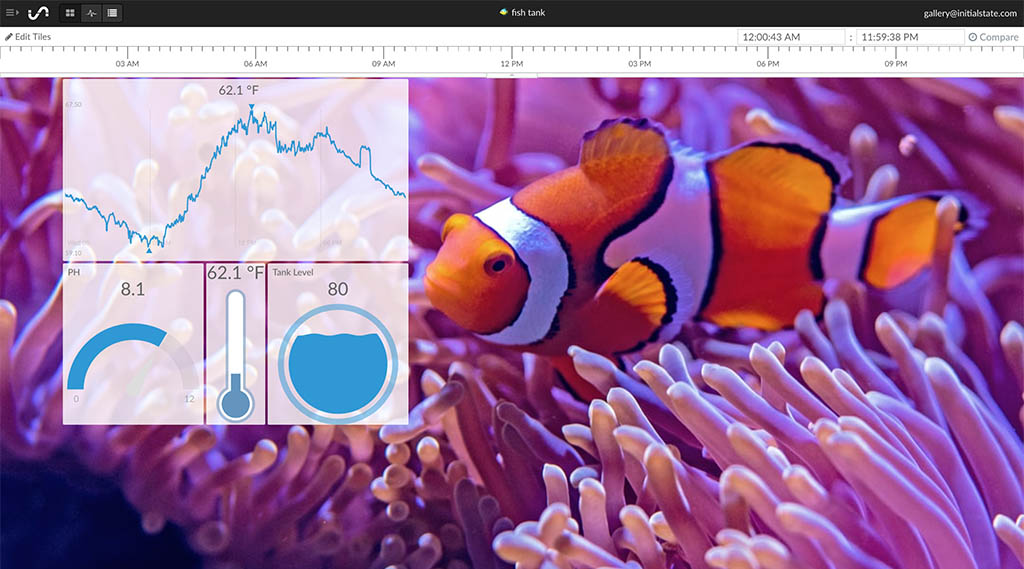Viewport: 1024px width, 569px height.
Task: Click the fish tank dashboard title
Action: (x=528, y=12)
